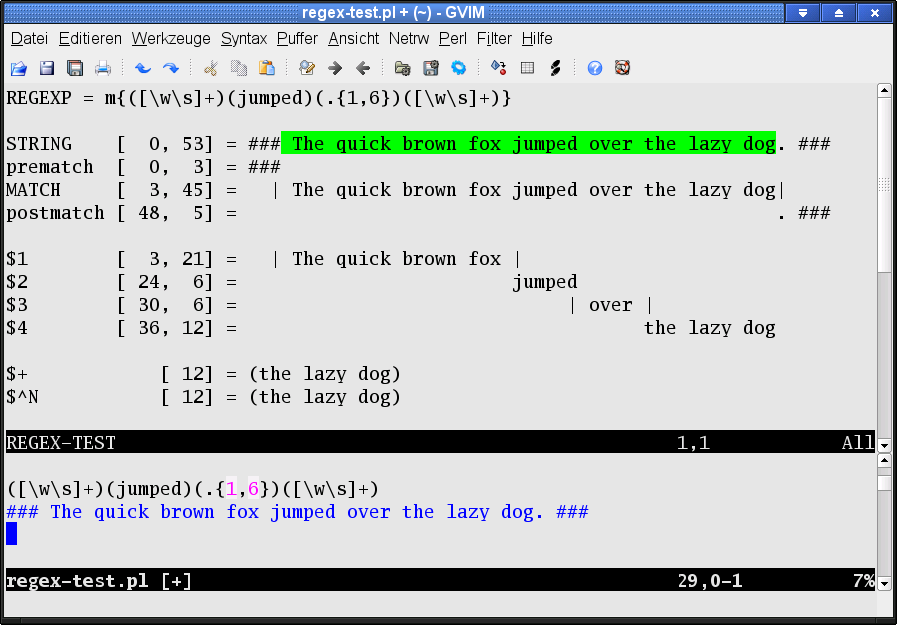Open Vim help via the question mark icon
Image resolution: width=897 pixels, height=625 pixels.
tap(594, 68)
